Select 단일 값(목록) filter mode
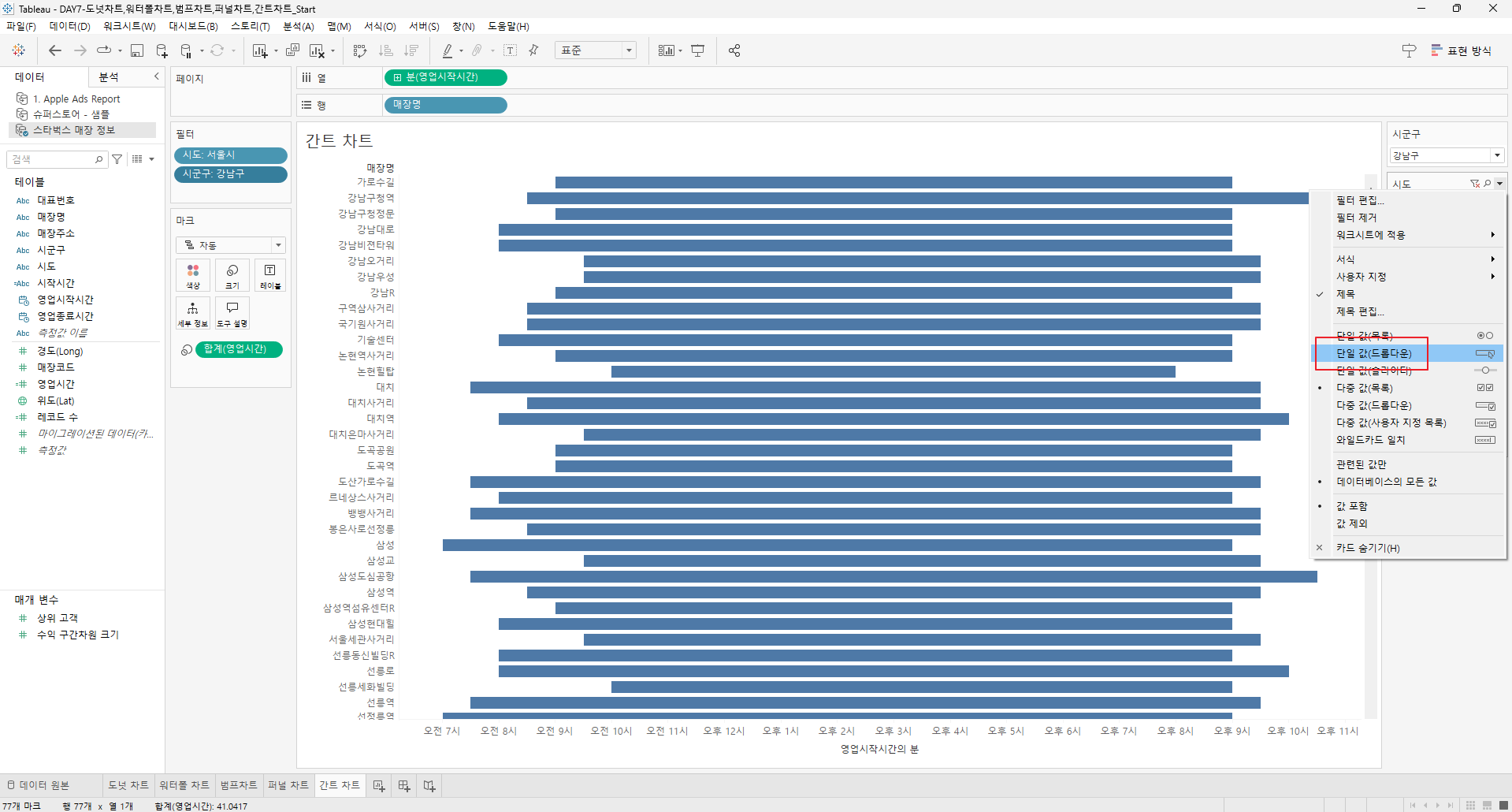The image size is (1512, 812). tap(1408, 336)
